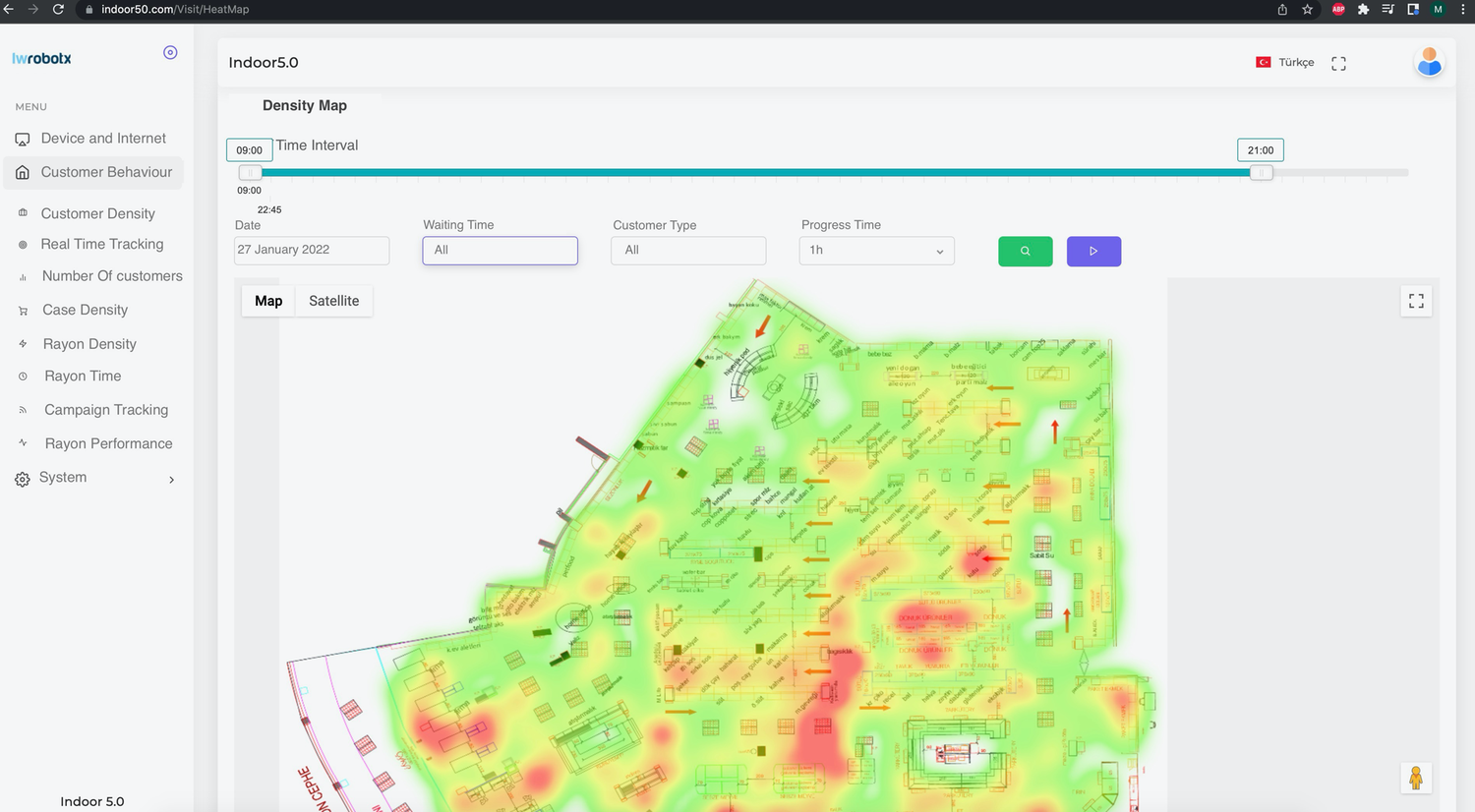Select the Customer Density sidebar icon
Screen dimensions: 1475x812
point(22,213)
